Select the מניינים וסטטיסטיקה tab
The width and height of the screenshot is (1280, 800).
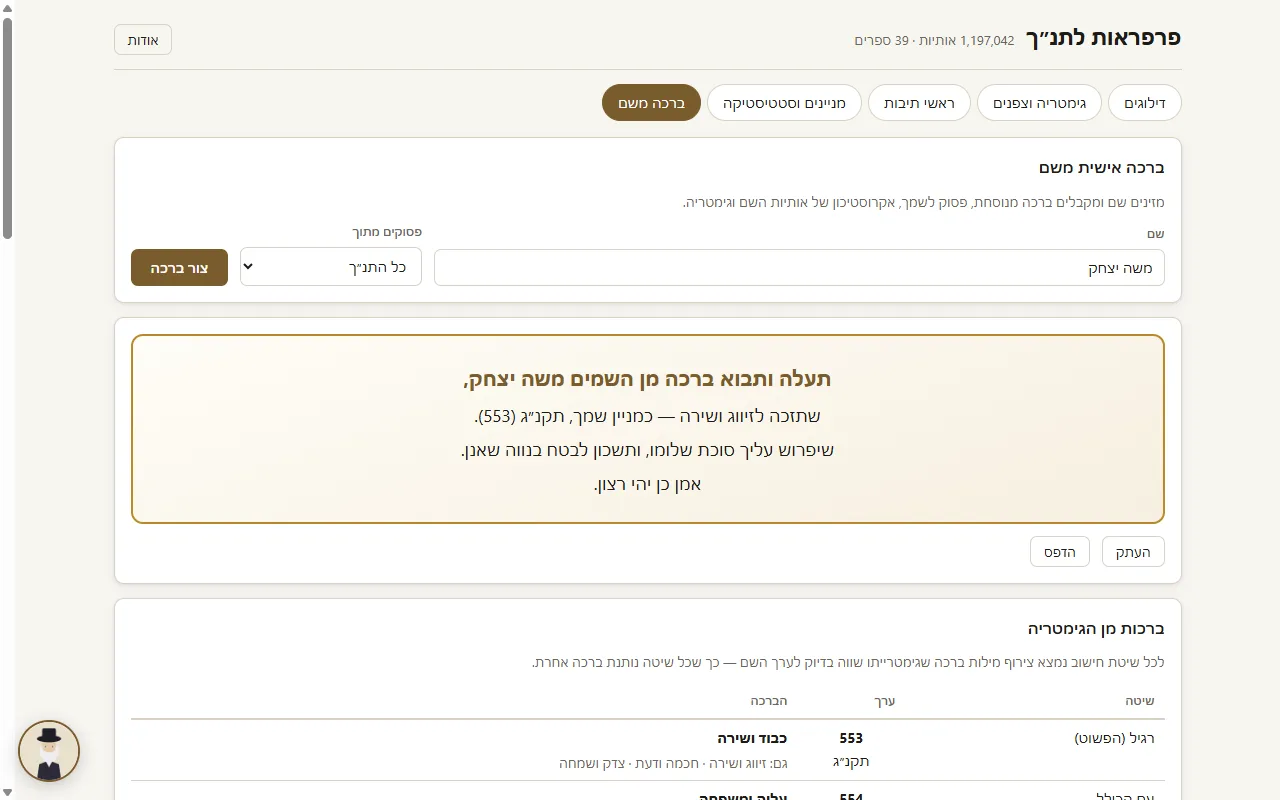point(784,103)
